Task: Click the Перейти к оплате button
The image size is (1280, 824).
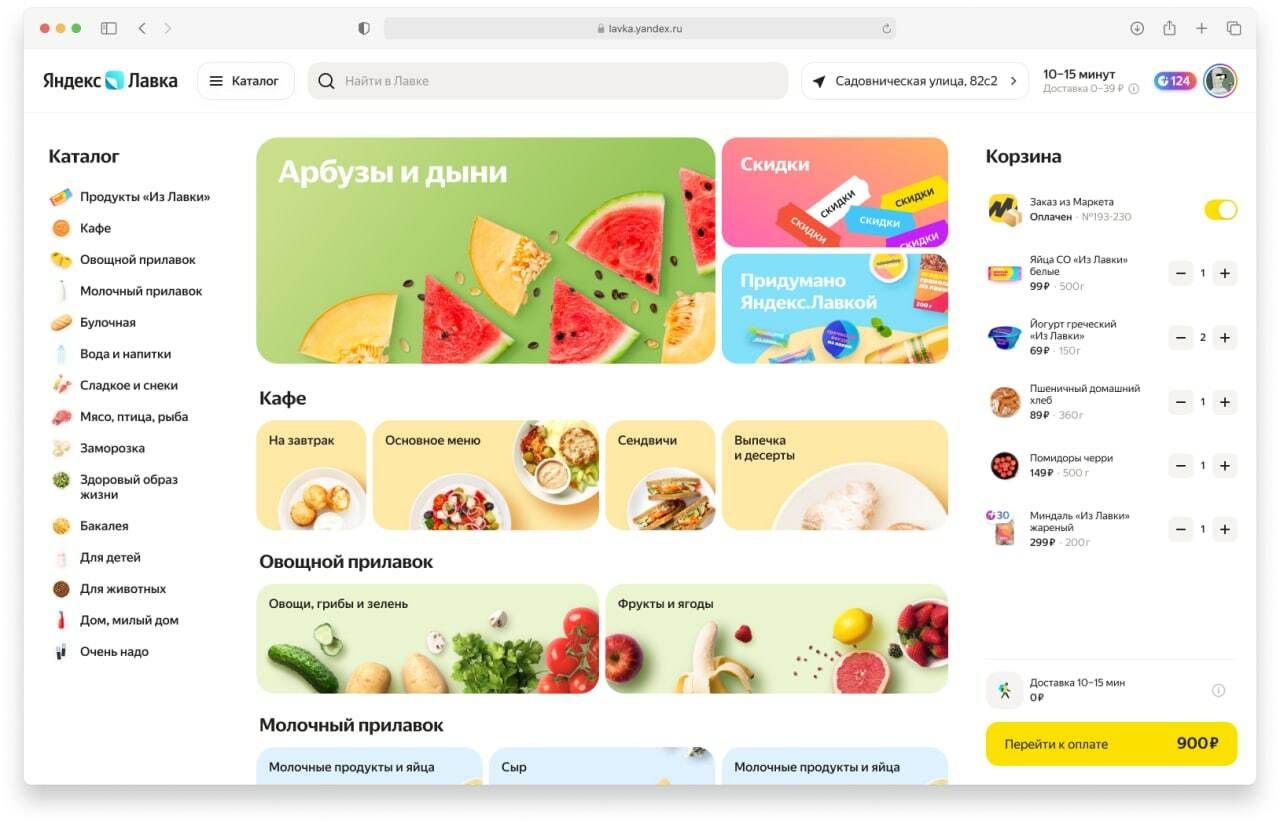Action: pos(1111,744)
